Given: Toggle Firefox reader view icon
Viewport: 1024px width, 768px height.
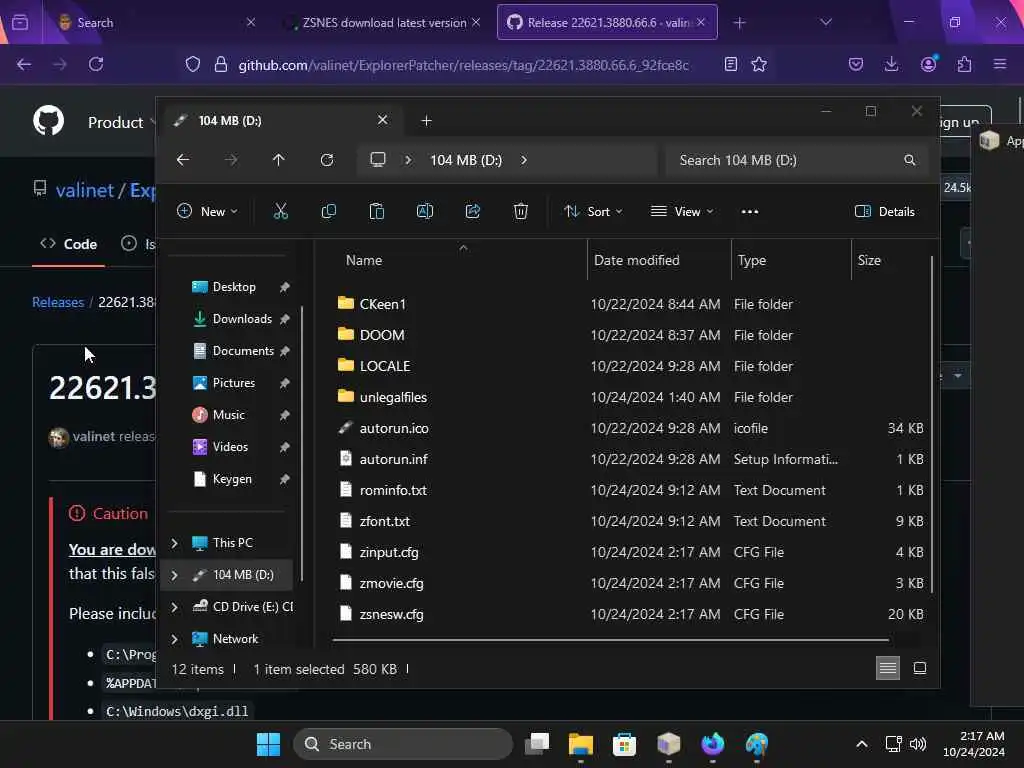Looking at the screenshot, I should [x=731, y=64].
